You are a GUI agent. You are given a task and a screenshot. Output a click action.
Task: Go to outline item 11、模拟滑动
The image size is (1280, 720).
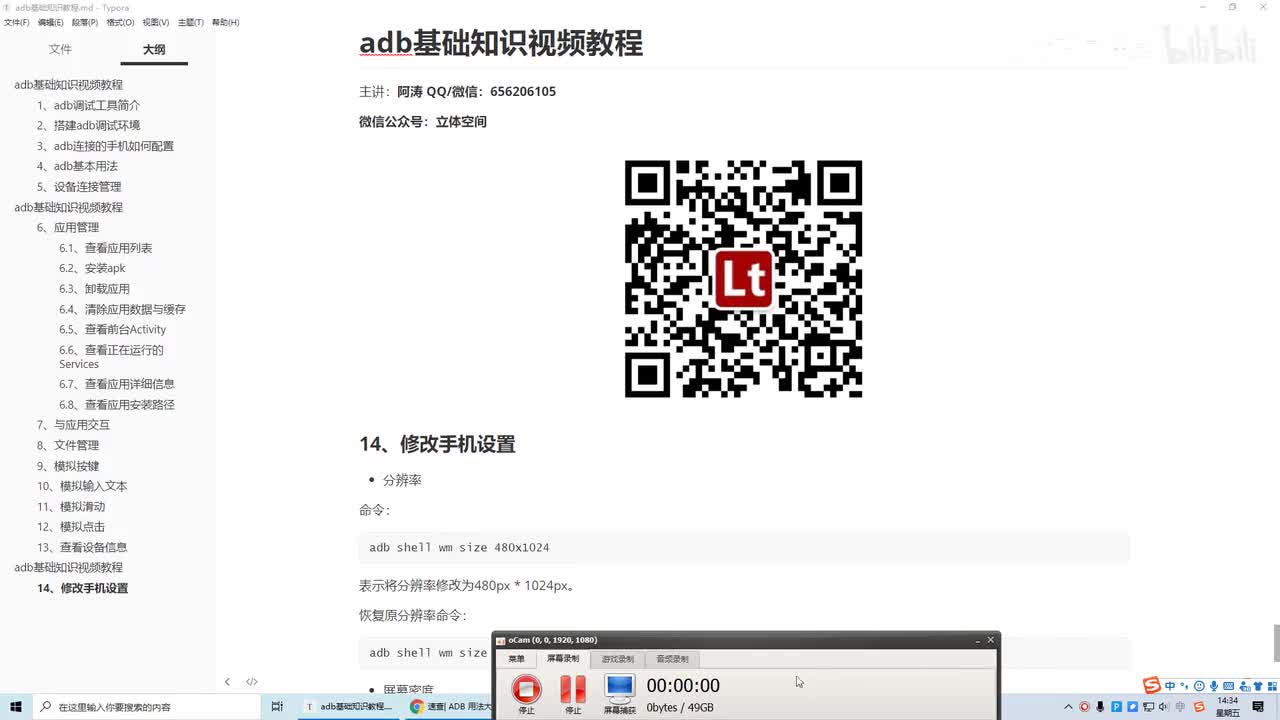[x=70, y=507]
